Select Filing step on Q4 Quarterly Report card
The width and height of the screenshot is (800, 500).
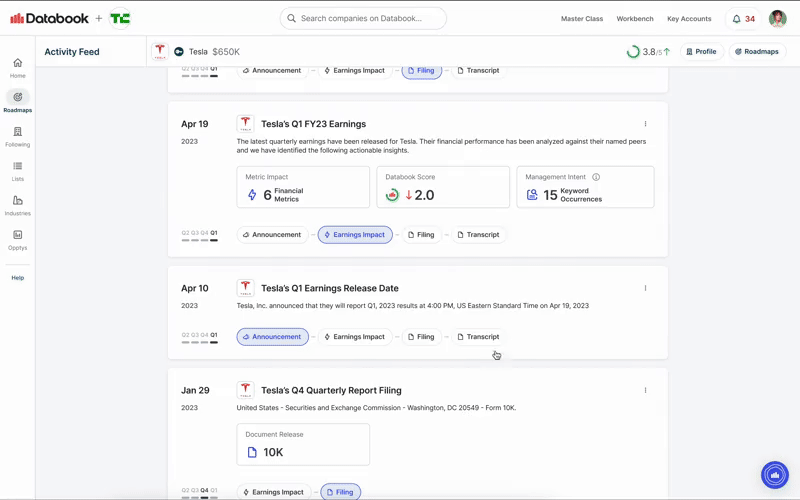[340, 492]
